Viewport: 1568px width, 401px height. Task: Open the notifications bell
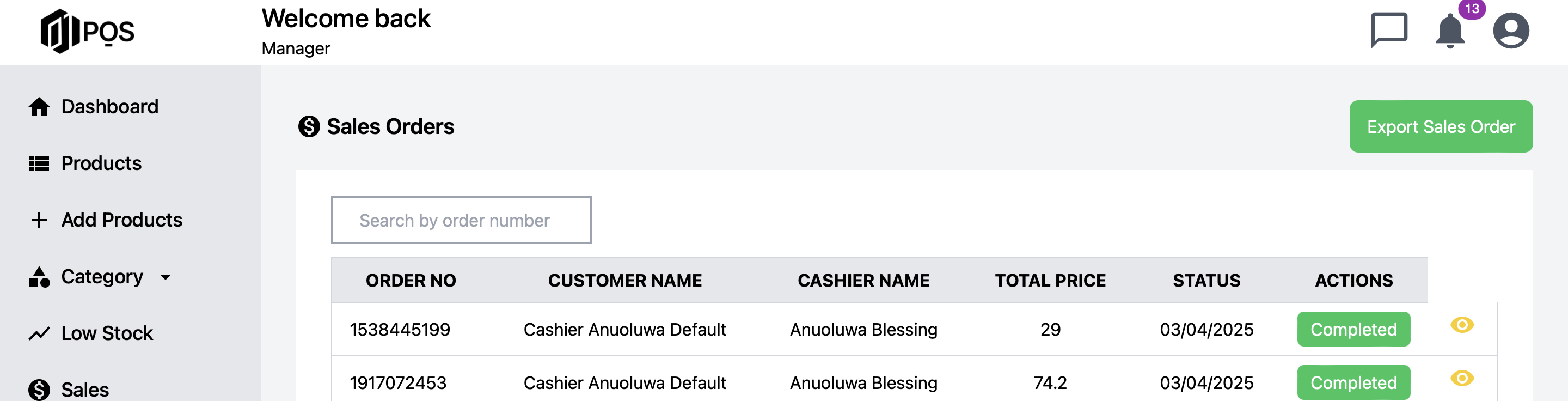tap(1450, 31)
